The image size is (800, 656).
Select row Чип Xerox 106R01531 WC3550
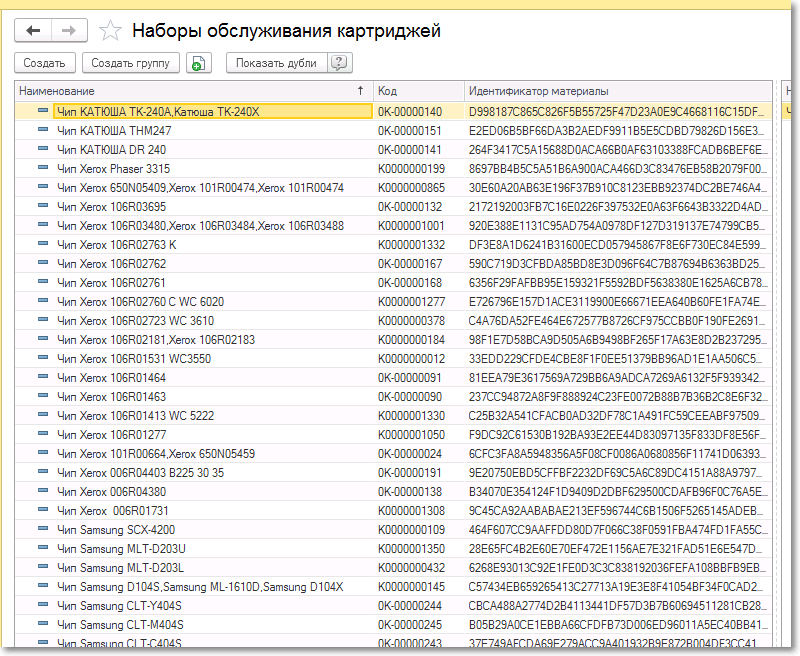point(134,358)
